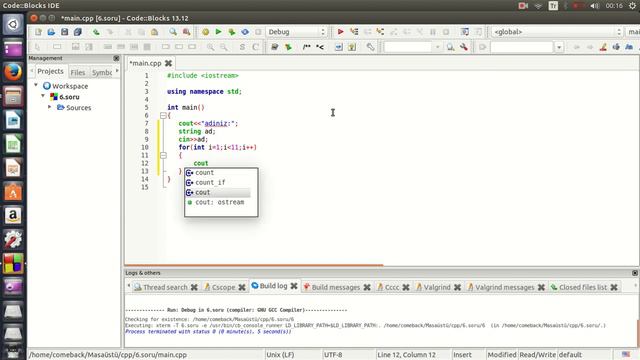640x360 pixels.
Task: Select the *main.cpp editor tab
Action: (x=145, y=63)
